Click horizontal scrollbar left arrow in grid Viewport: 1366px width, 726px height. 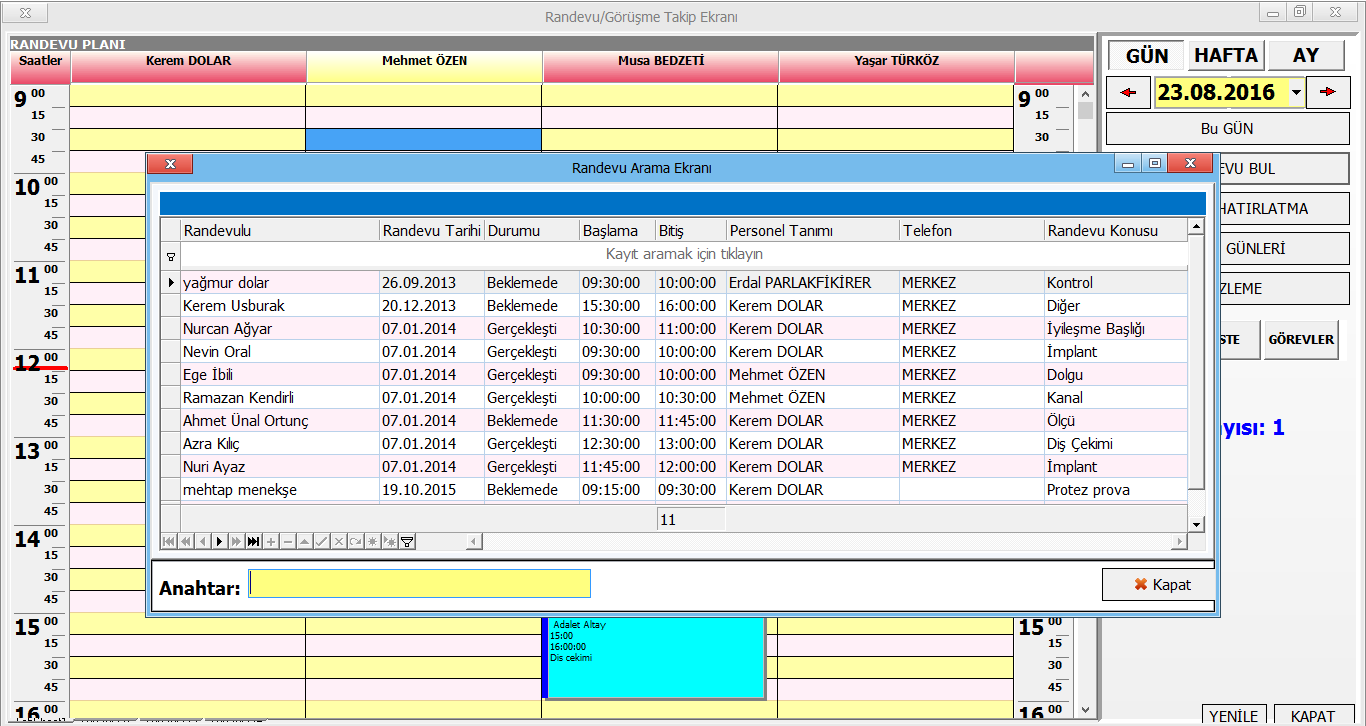pos(472,541)
